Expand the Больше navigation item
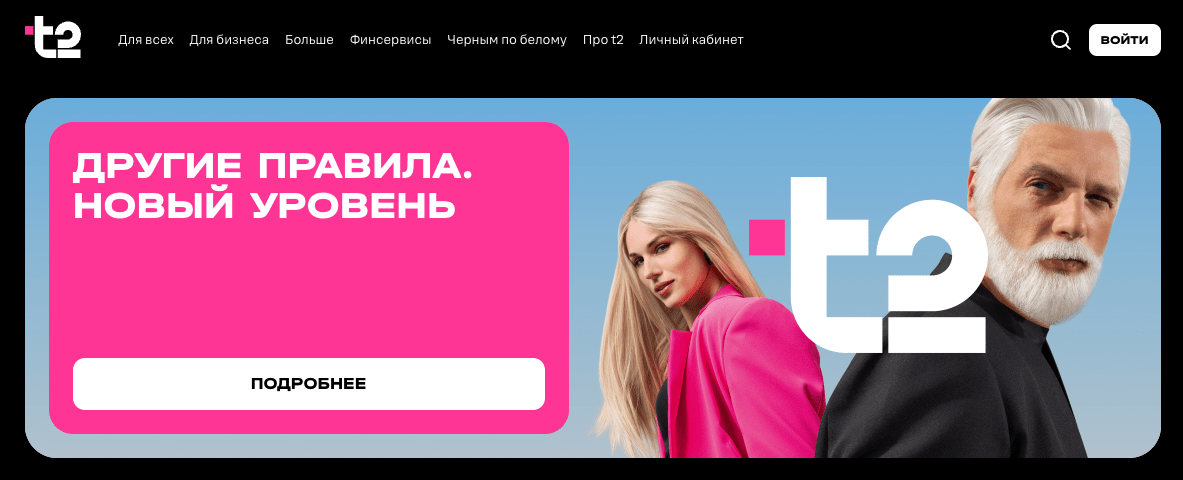The height and width of the screenshot is (480, 1183). pyautogui.click(x=309, y=40)
